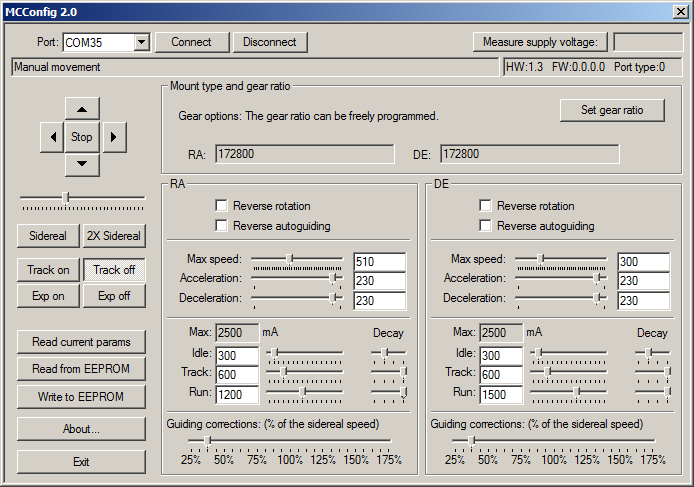Click the Connect button
Screen dimensions: 694x487
[x=191, y=42]
